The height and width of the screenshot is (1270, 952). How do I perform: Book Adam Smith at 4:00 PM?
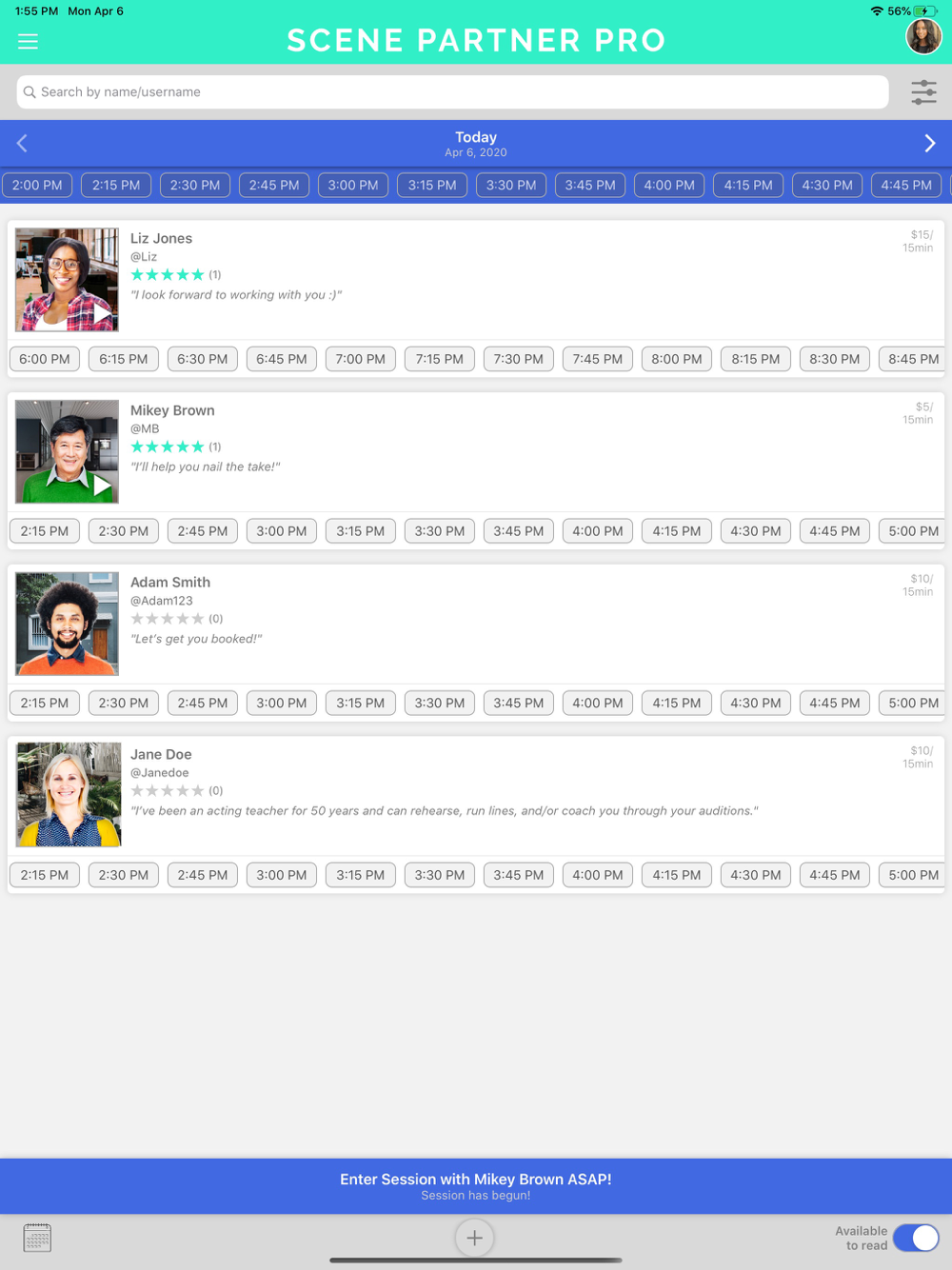(598, 703)
